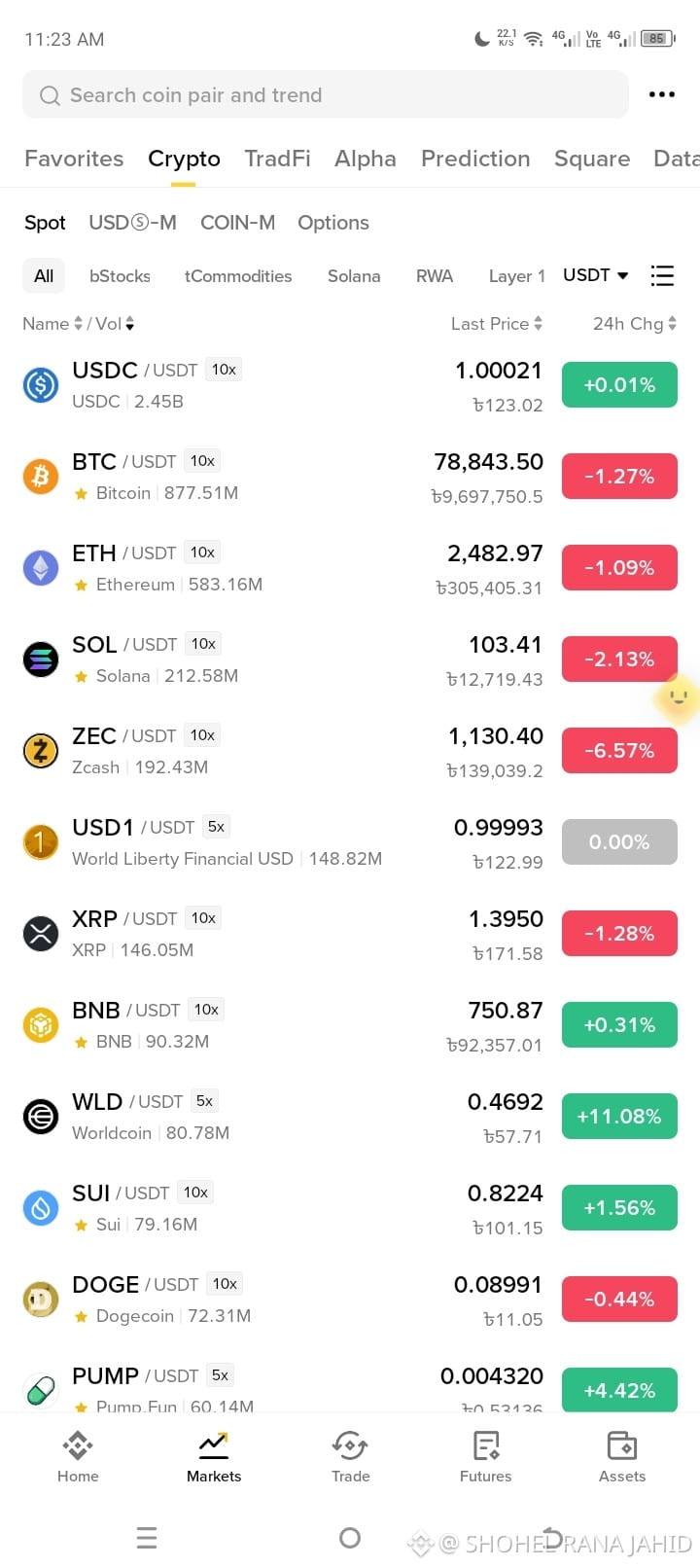Viewport: 700px width, 1568px height.
Task: Switch to the TradFi tab
Action: click(x=277, y=159)
